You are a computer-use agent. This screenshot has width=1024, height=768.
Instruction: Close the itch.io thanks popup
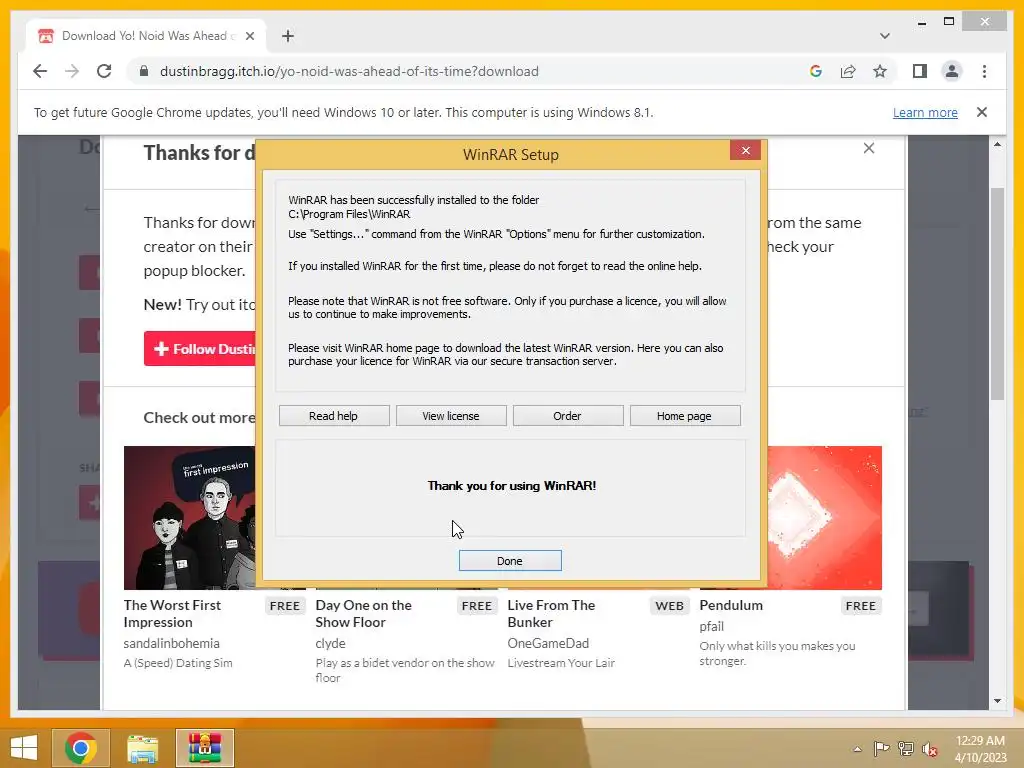869,148
